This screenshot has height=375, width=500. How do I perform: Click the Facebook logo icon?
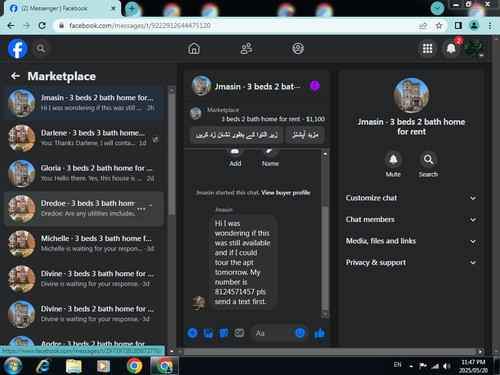pos(17,49)
